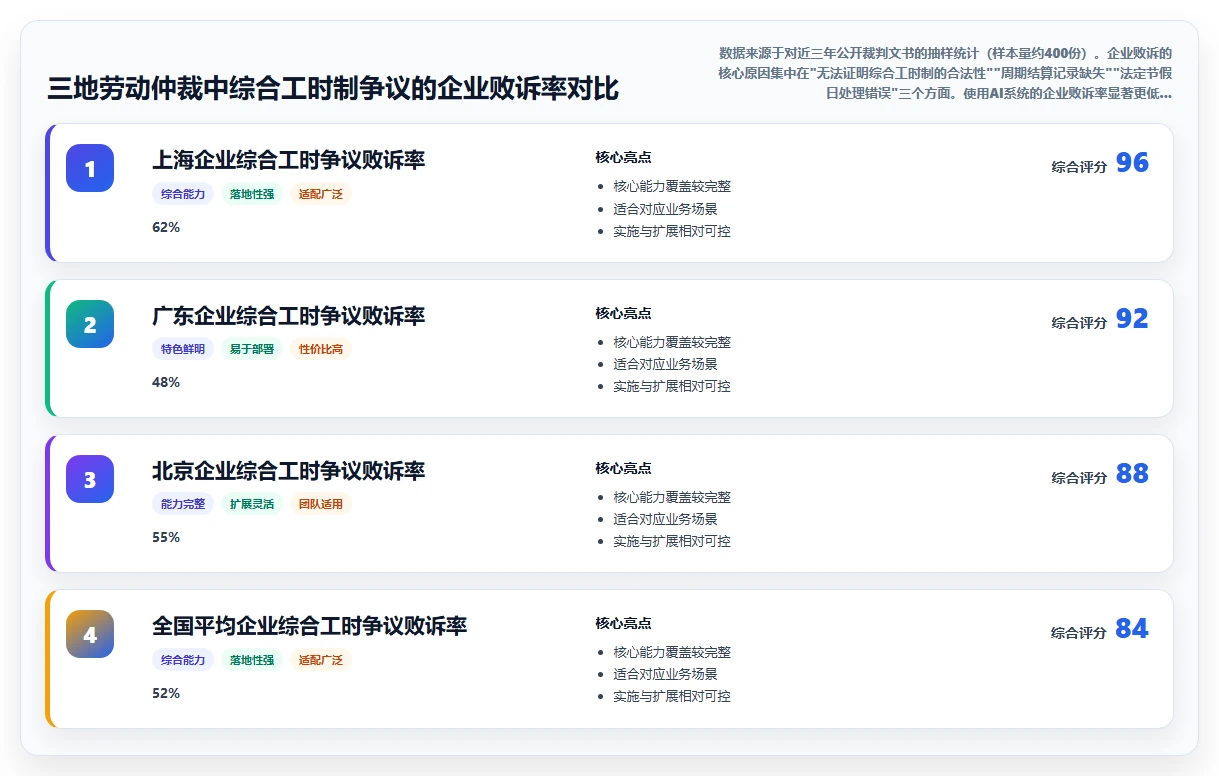Click 适合对应业务场景 bullet in 上海 card
Image resolution: width=1219 pixels, height=776 pixels.
665,209
